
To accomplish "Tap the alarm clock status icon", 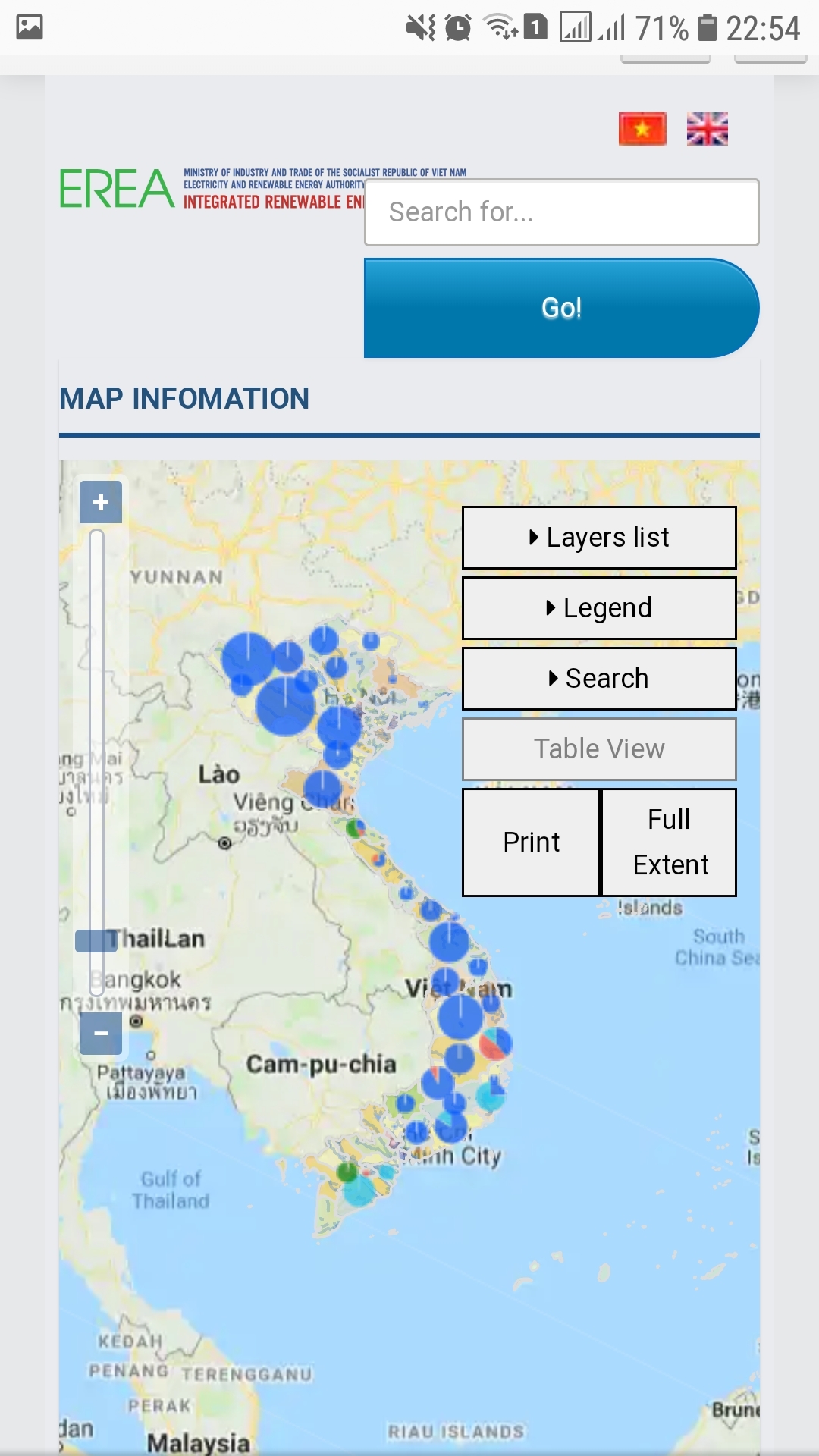I will 458,28.
